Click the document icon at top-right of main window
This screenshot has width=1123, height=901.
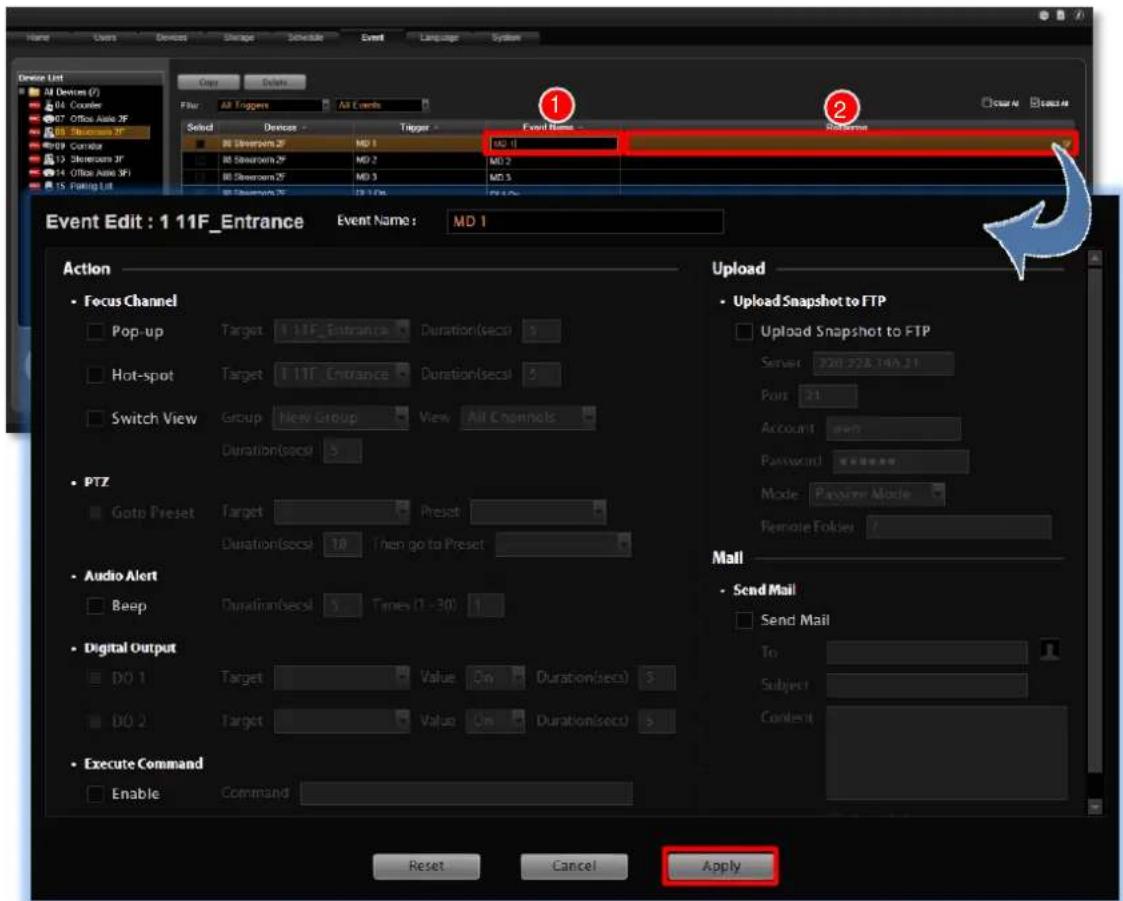click(1061, 15)
